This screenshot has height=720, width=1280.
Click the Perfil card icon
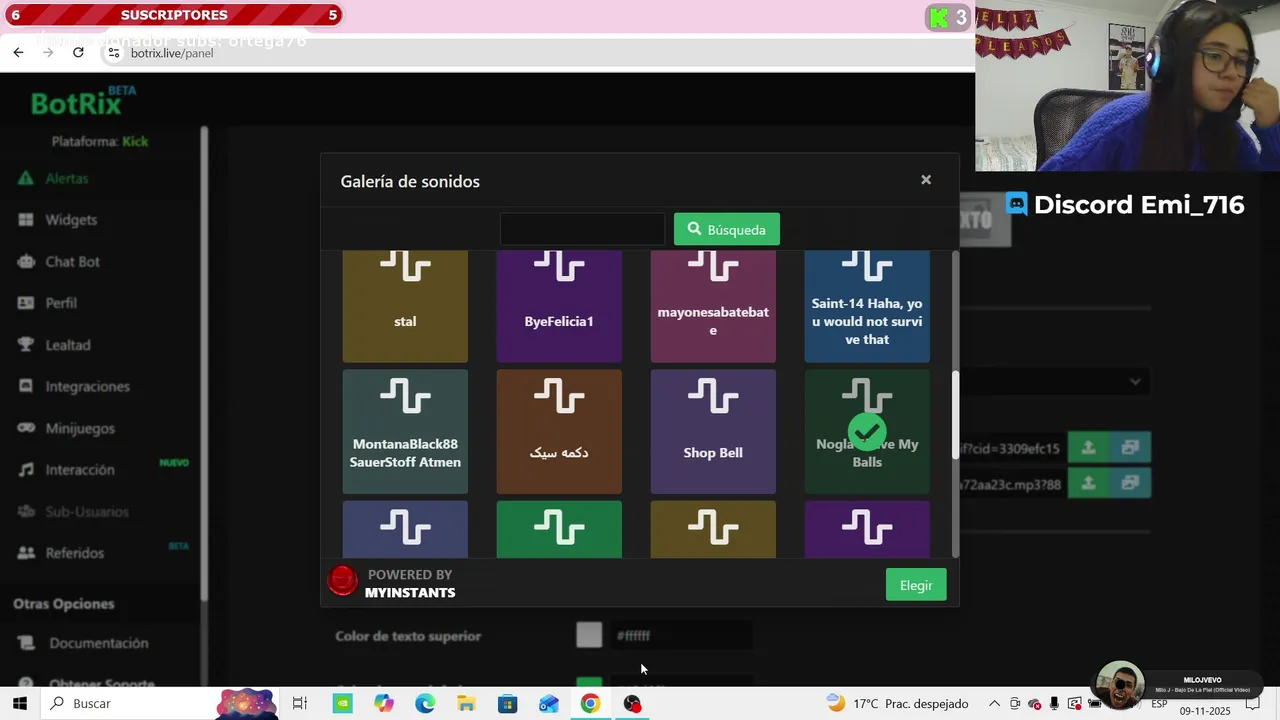click(x=26, y=303)
